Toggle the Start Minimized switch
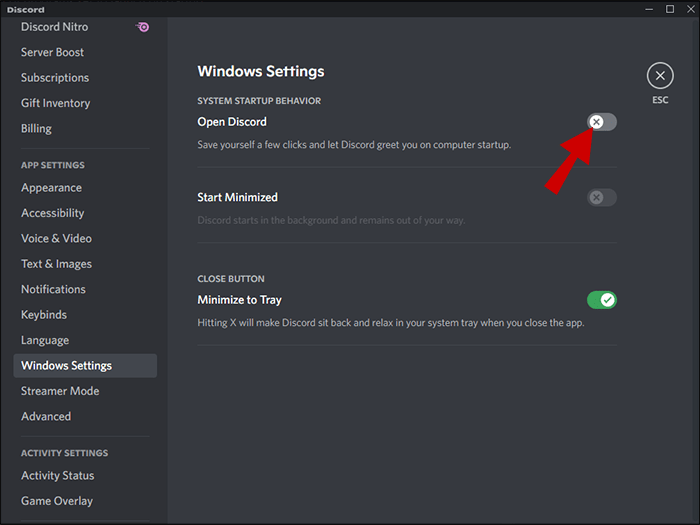700x525 pixels. [601, 197]
